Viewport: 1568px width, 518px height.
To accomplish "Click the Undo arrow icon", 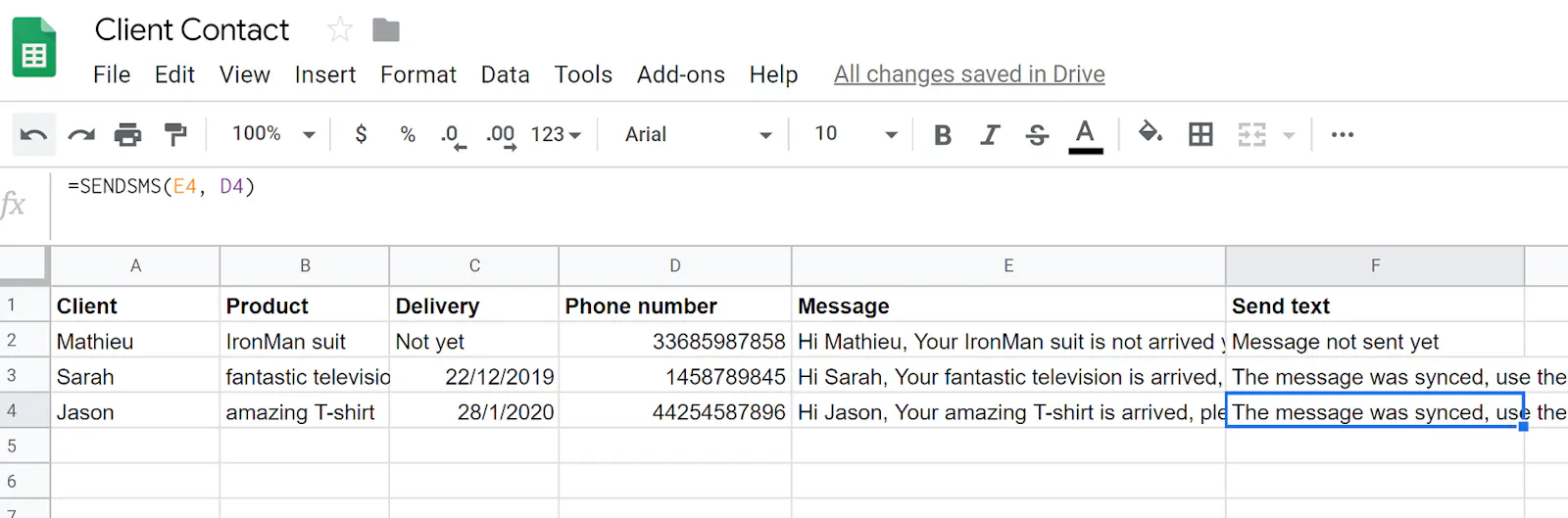I will (33, 134).
